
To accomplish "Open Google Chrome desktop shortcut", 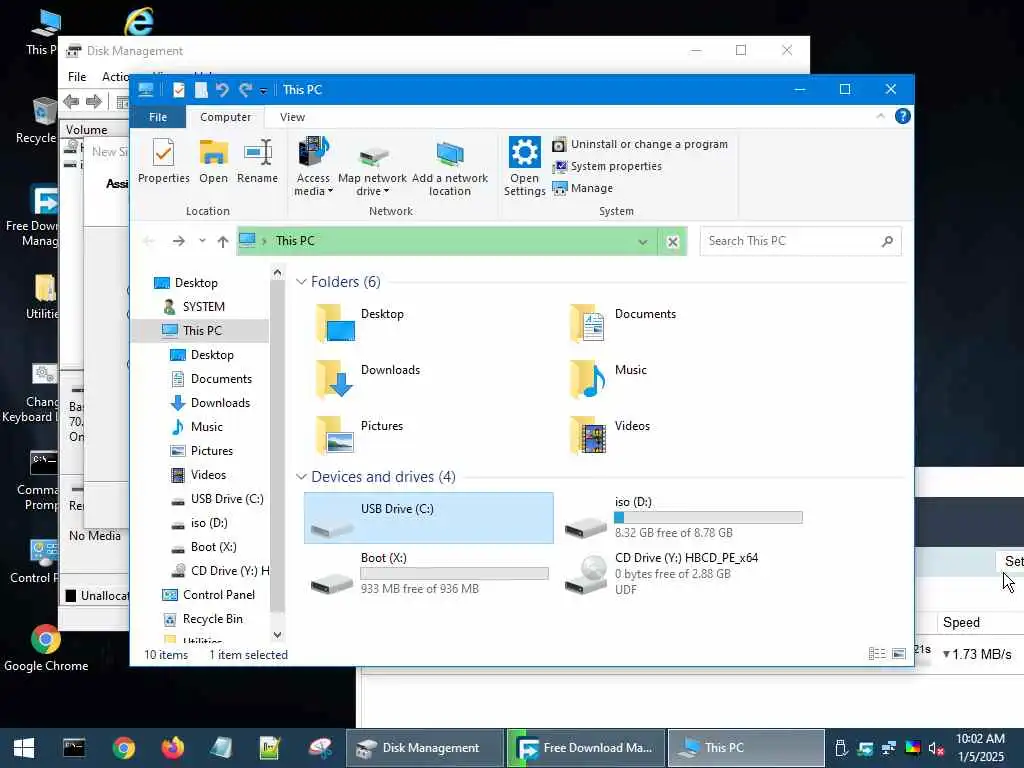I will coord(46,648).
